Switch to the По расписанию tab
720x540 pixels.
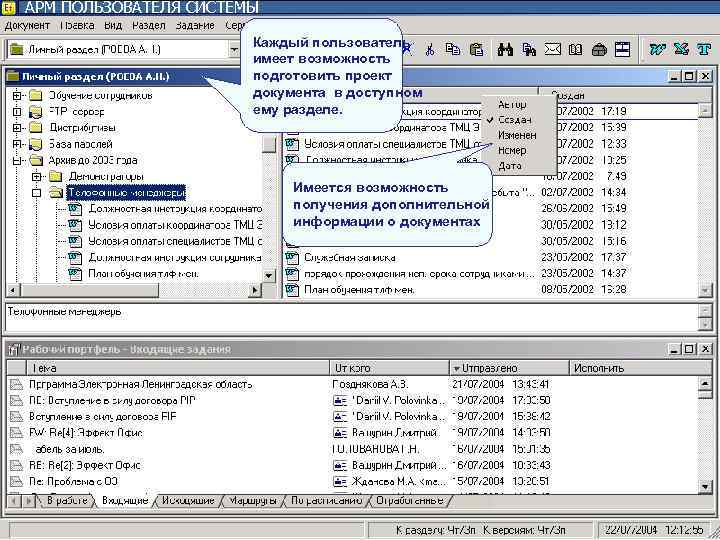coord(326,501)
